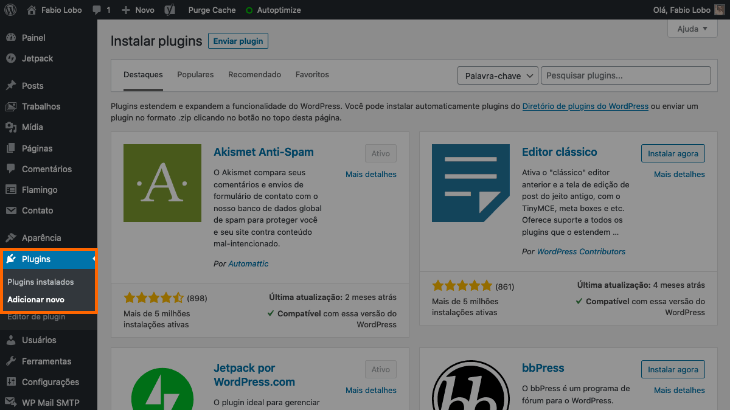This screenshot has width=730, height=410.
Task: Click the Flamingo sidebar icon
Action: tap(11, 190)
